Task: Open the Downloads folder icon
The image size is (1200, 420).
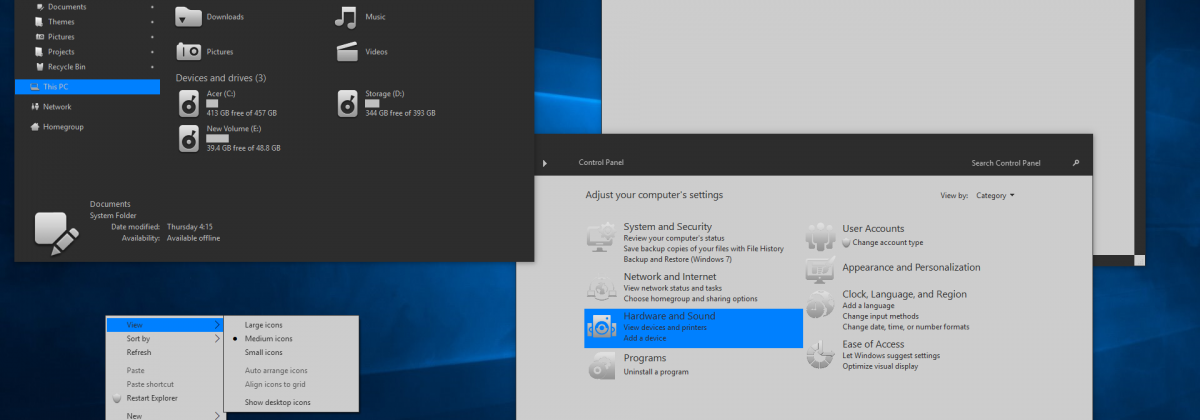Action: coord(188,16)
